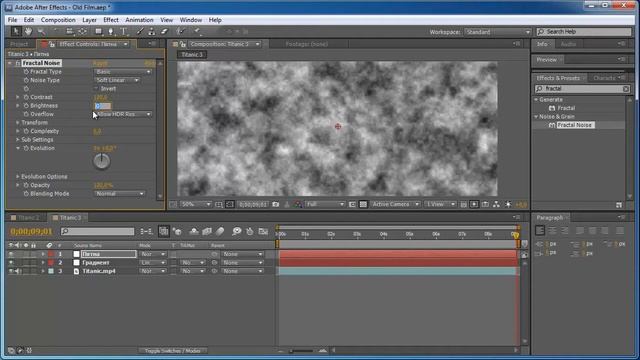Switch to the Titanic 2 timeline tab
Viewport: 640px width, 360px height.
tap(28, 218)
